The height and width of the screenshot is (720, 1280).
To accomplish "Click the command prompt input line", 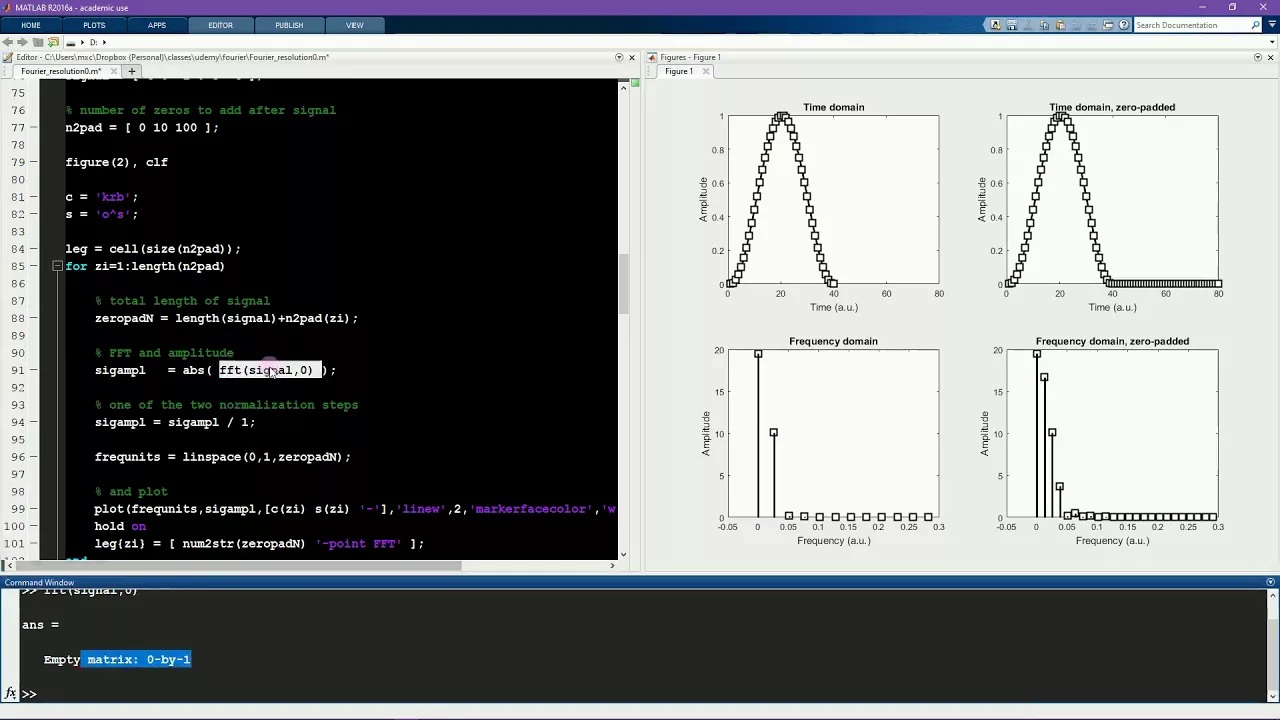I will point(640,693).
